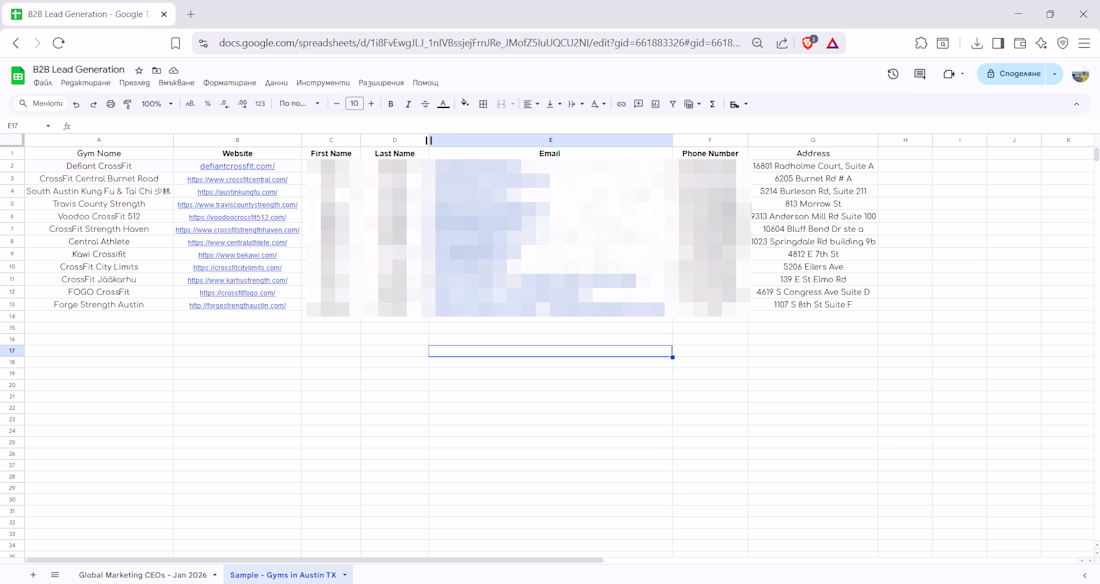Star the B2B Lead Generation document

coord(139,70)
